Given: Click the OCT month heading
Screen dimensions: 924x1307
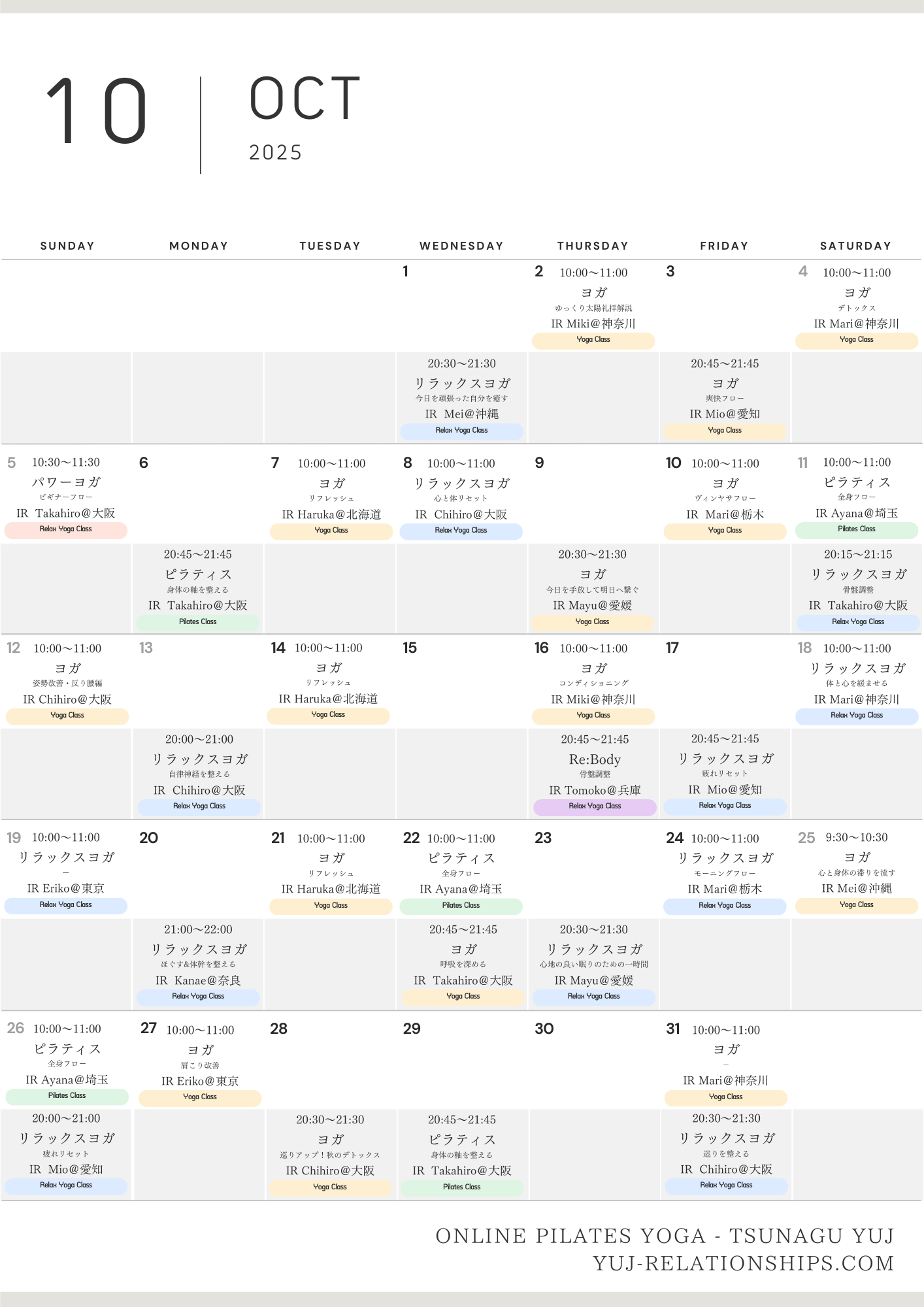Looking at the screenshot, I should tap(305, 98).
